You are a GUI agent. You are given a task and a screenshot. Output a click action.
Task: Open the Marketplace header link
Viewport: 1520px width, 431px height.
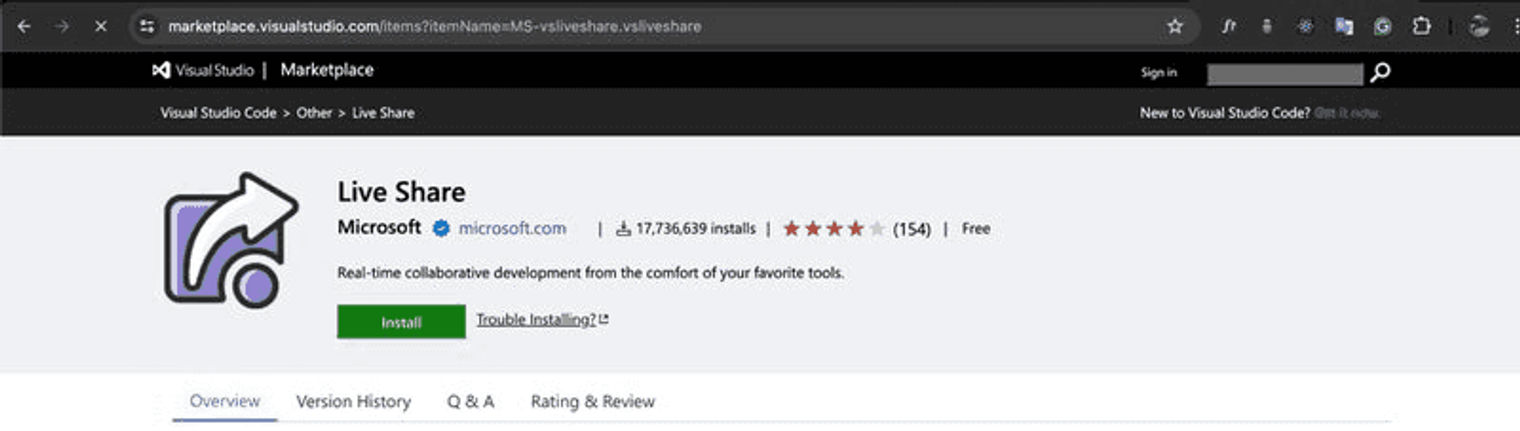[x=327, y=70]
